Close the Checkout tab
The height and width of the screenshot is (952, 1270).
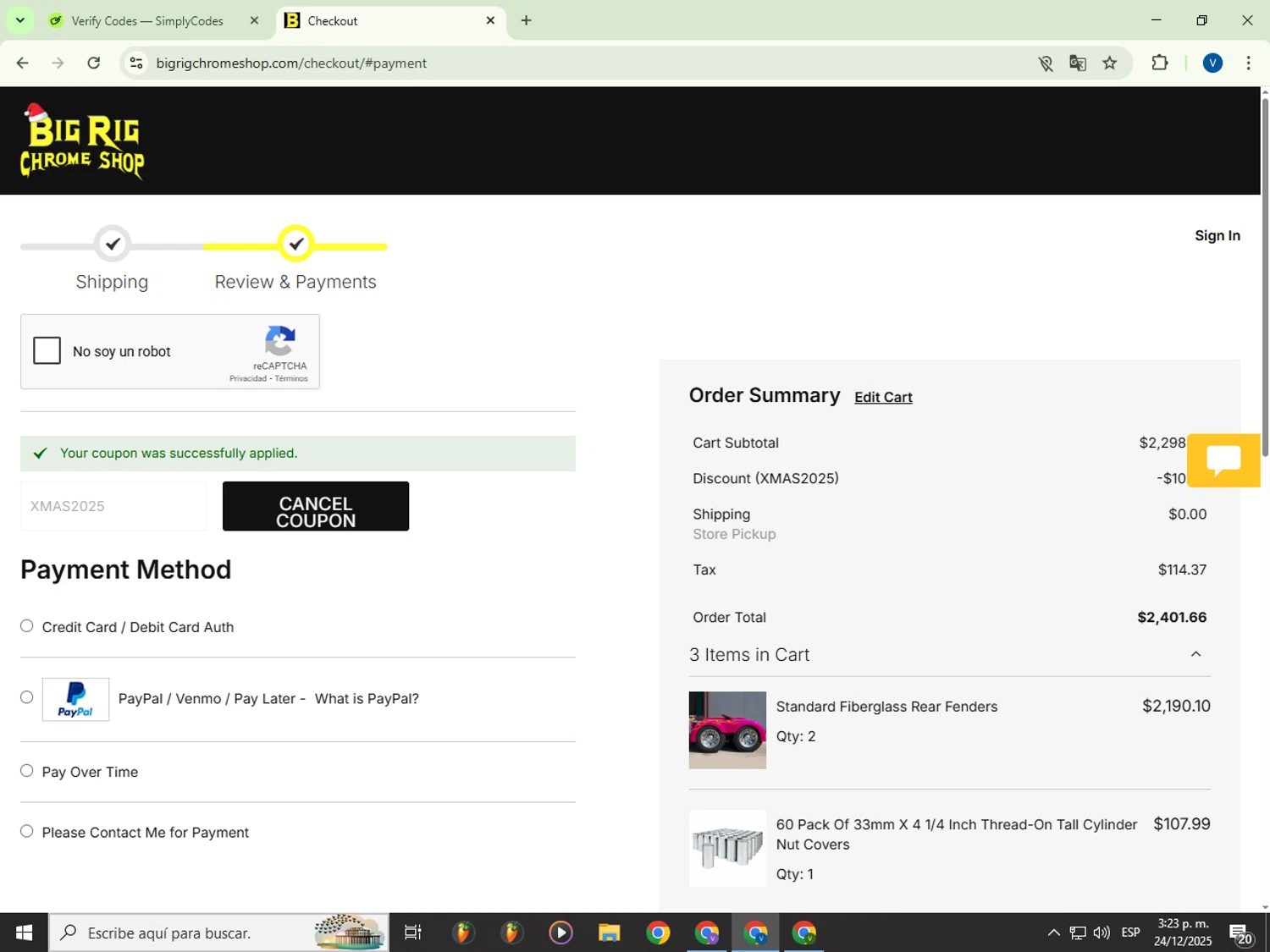click(x=490, y=20)
